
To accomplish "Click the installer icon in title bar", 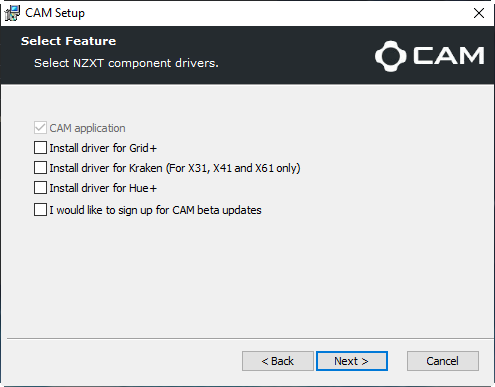I will [12, 13].
